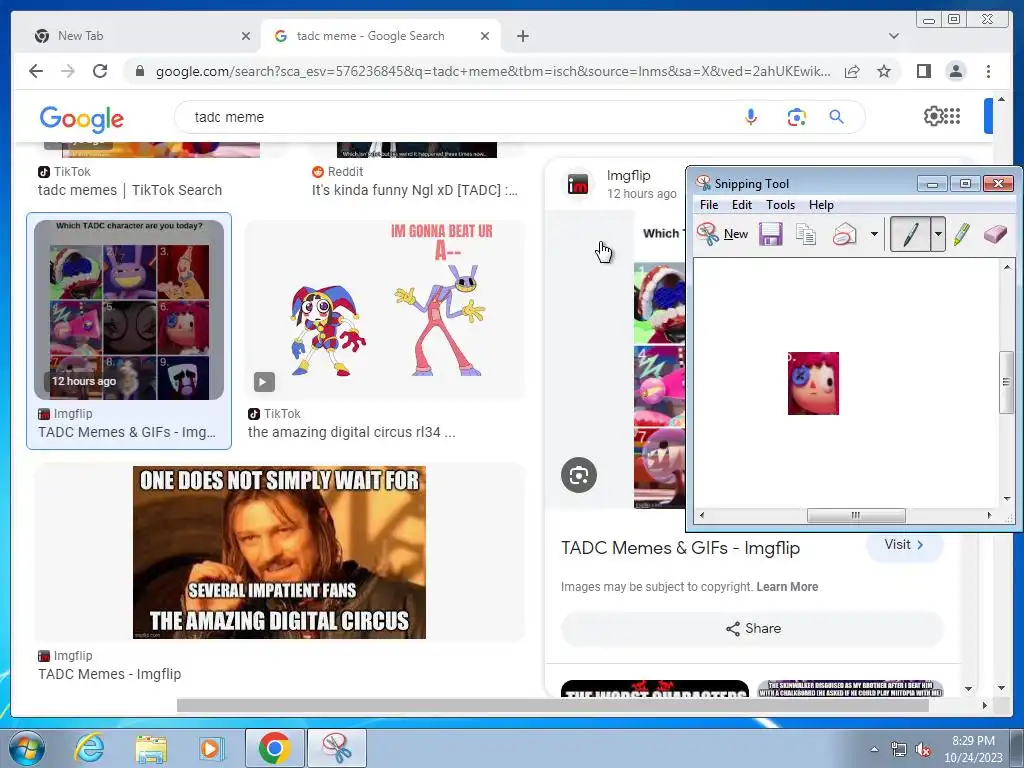Save the snip with the floppy disk icon
The width and height of the screenshot is (1024, 768).
(x=771, y=234)
